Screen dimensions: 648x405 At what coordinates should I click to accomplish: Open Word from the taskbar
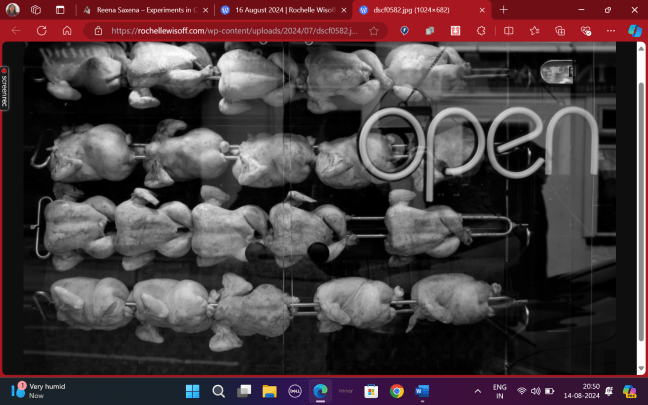pyautogui.click(x=421, y=390)
